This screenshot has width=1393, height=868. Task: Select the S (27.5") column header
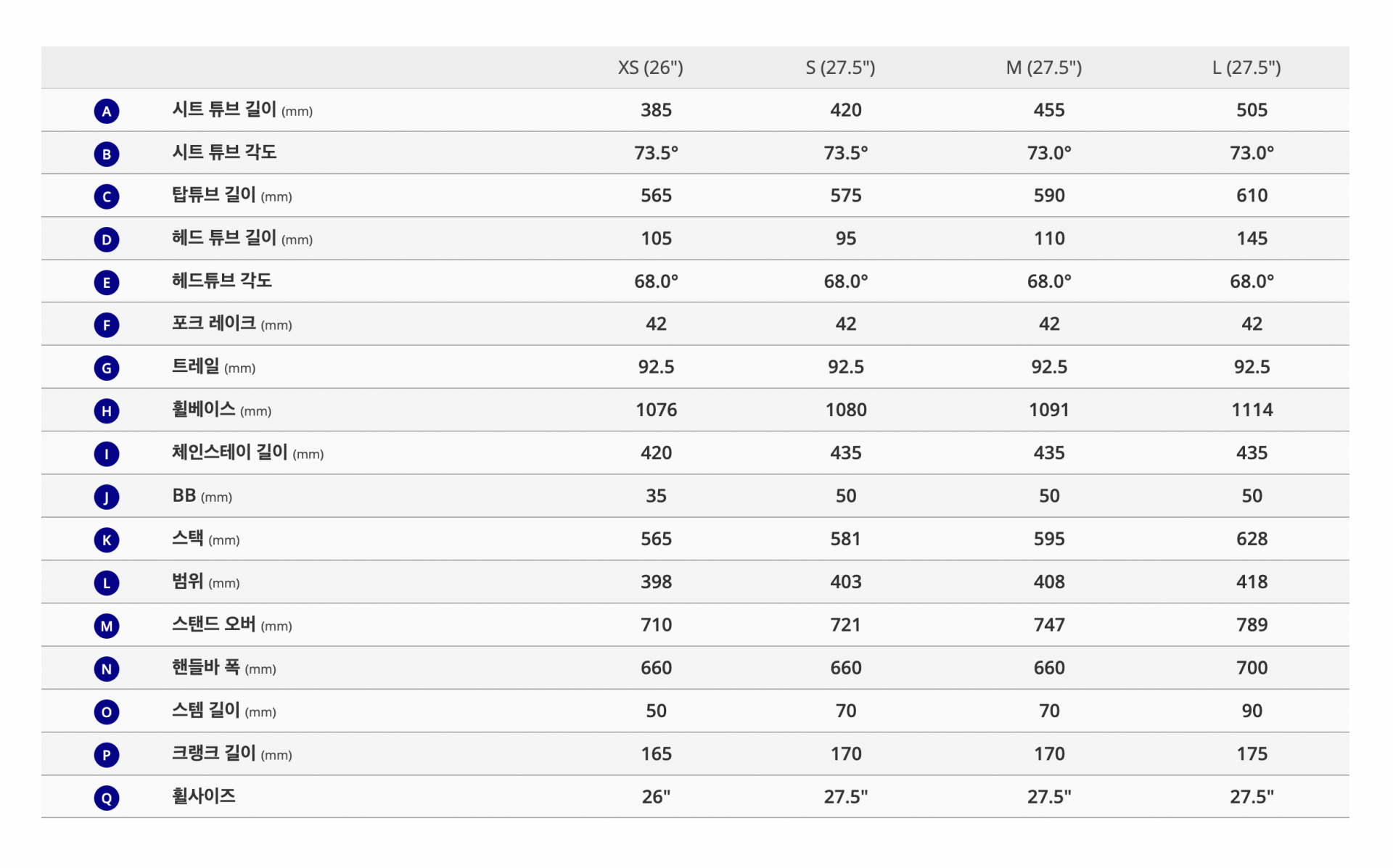pyautogui.click(x=840, y=67)
